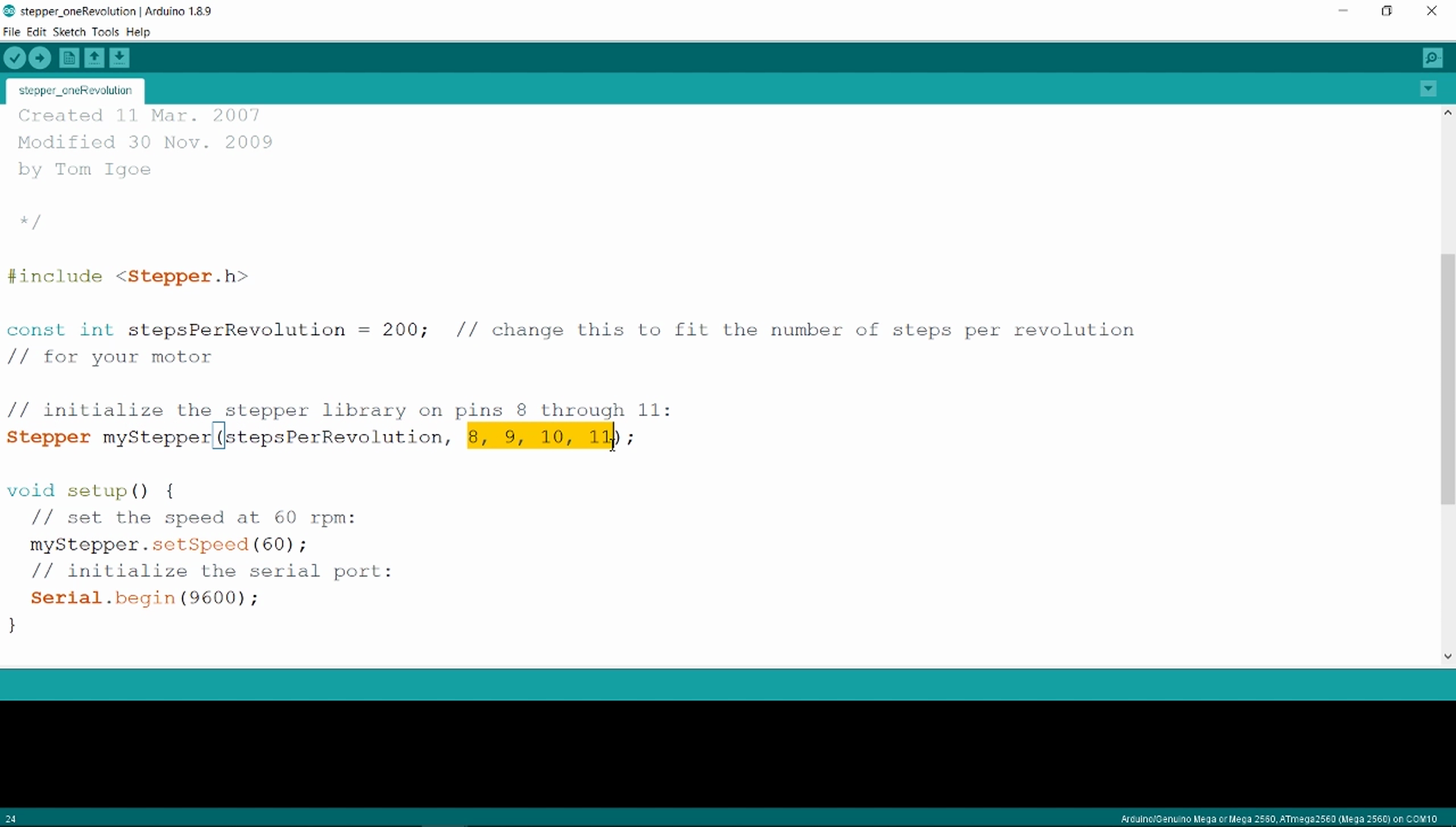Select the stepper_oneRevolution tab

tap(75, 89)
